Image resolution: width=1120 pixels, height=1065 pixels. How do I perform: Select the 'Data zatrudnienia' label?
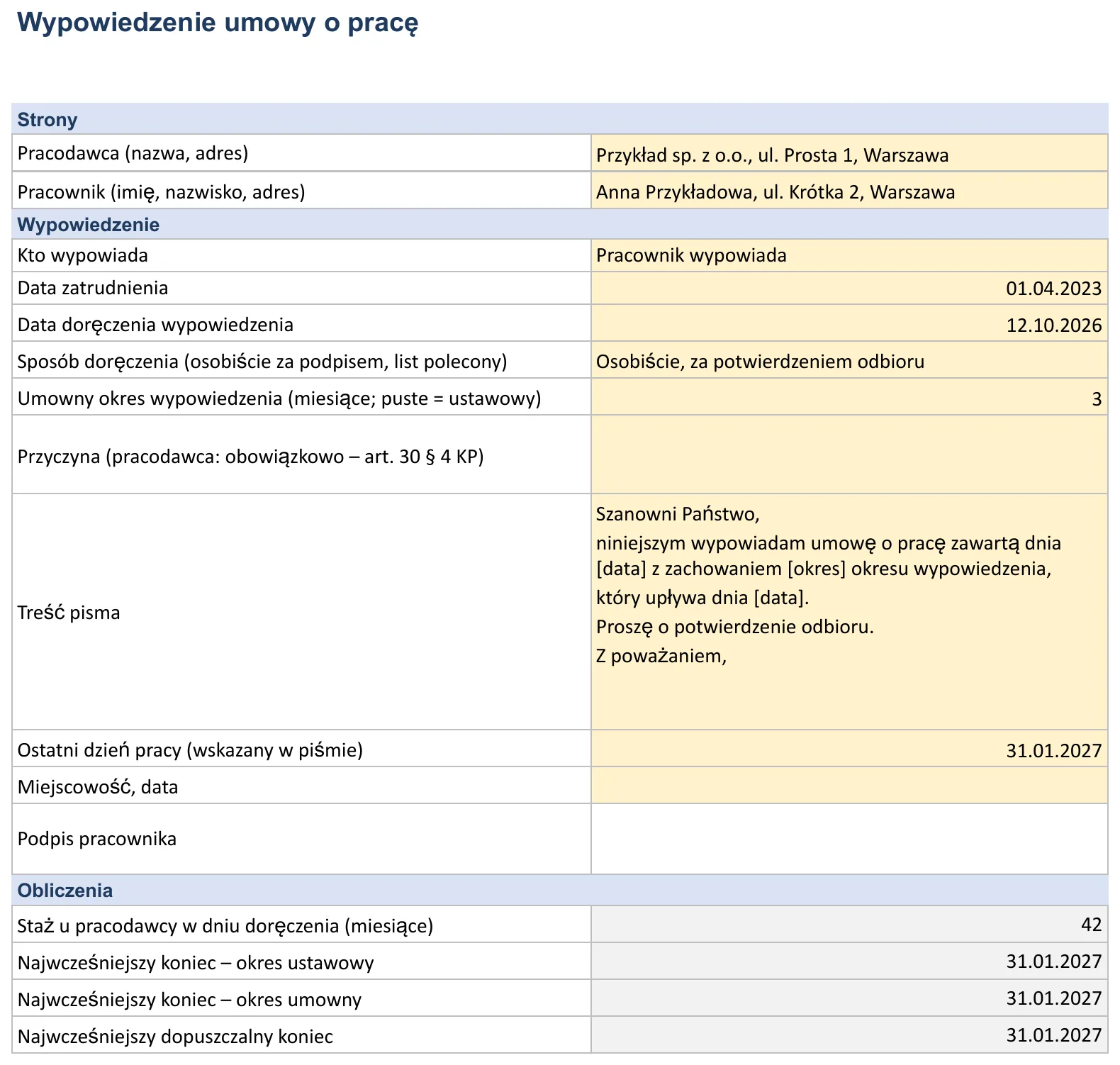(x=92, y=289)
